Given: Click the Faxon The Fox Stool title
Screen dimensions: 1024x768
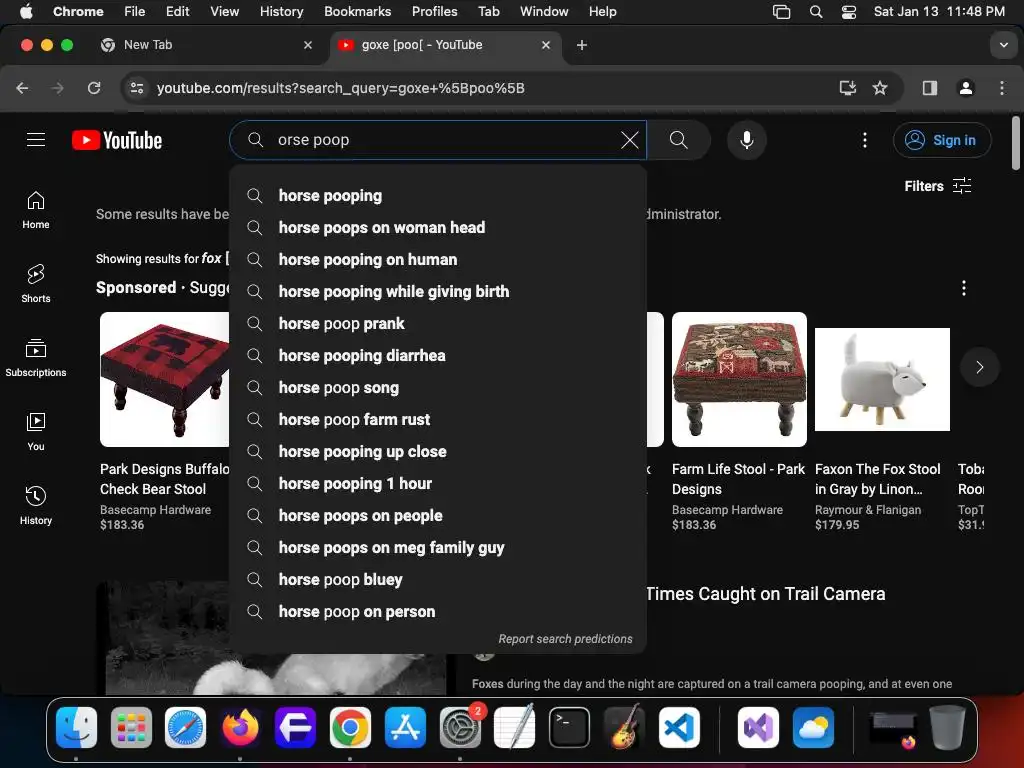Looking at the screenshot, I should click(x=877, y=479).
